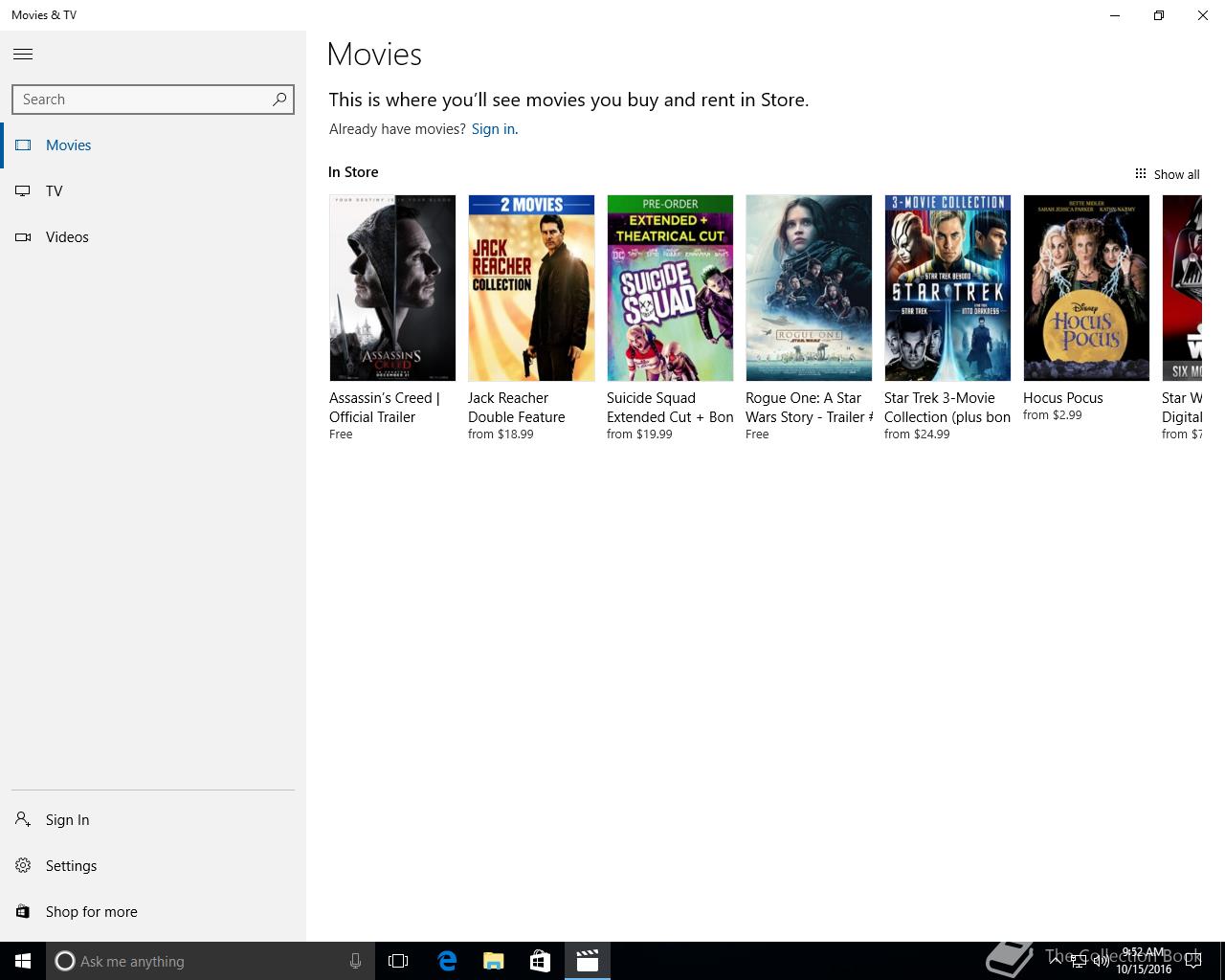Open Suicide Squad poster thumbnail
1225x980 pixels.
point(670,288)
